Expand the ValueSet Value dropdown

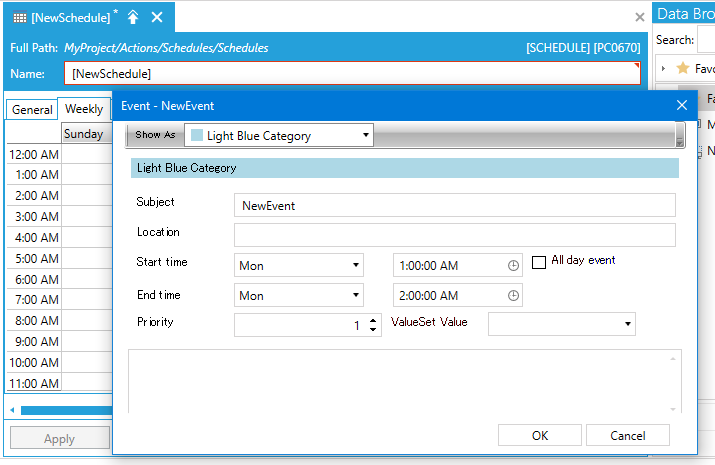click(628, 324)
